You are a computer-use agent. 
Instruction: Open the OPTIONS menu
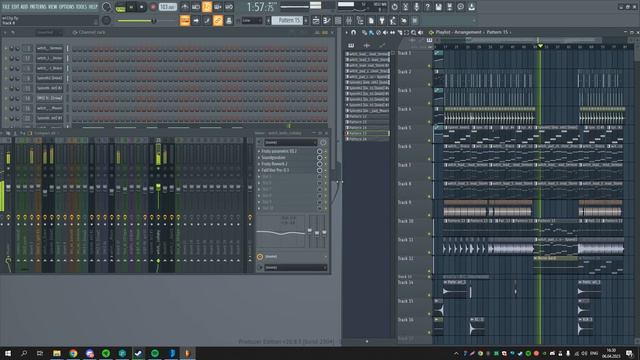coord(67,7)
